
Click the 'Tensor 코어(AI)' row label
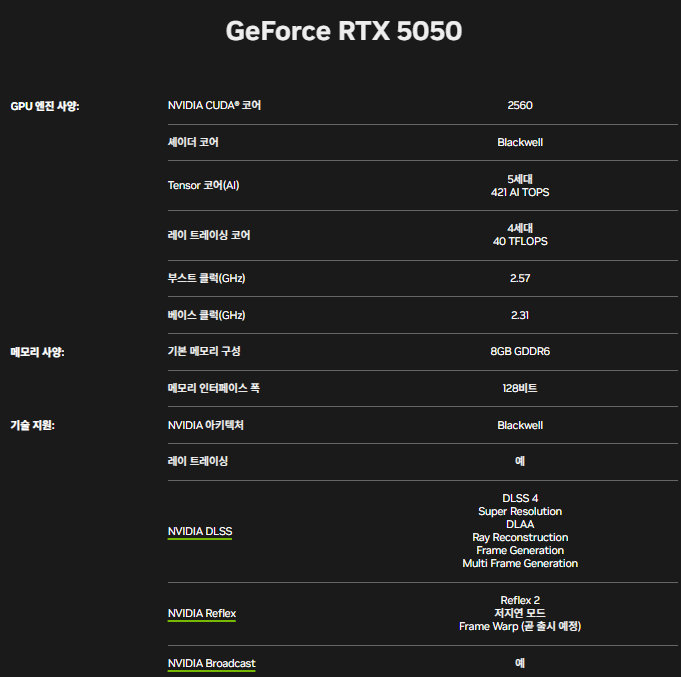pos(203,185)
